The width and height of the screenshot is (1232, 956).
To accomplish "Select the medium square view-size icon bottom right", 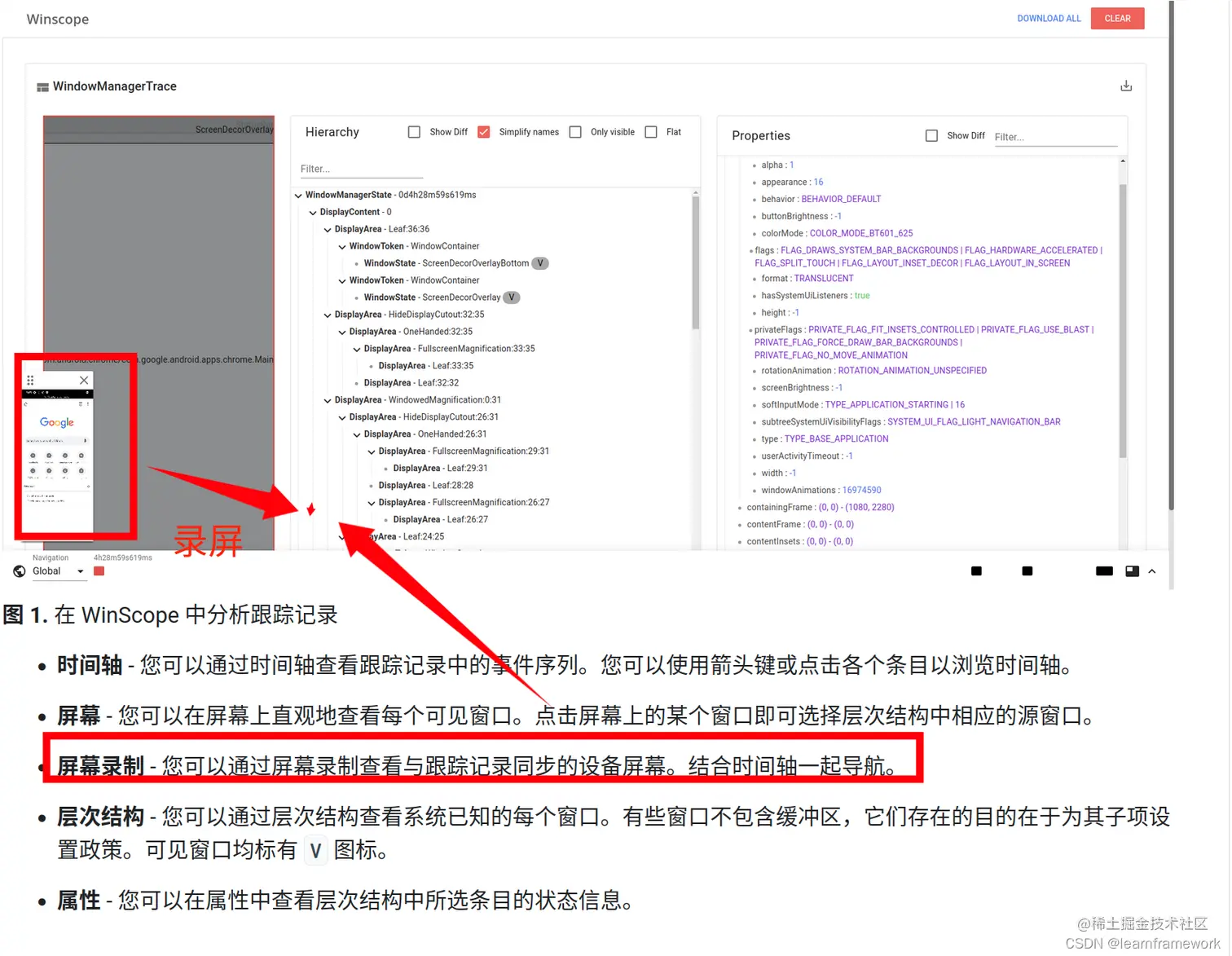I will [1026, 571].
